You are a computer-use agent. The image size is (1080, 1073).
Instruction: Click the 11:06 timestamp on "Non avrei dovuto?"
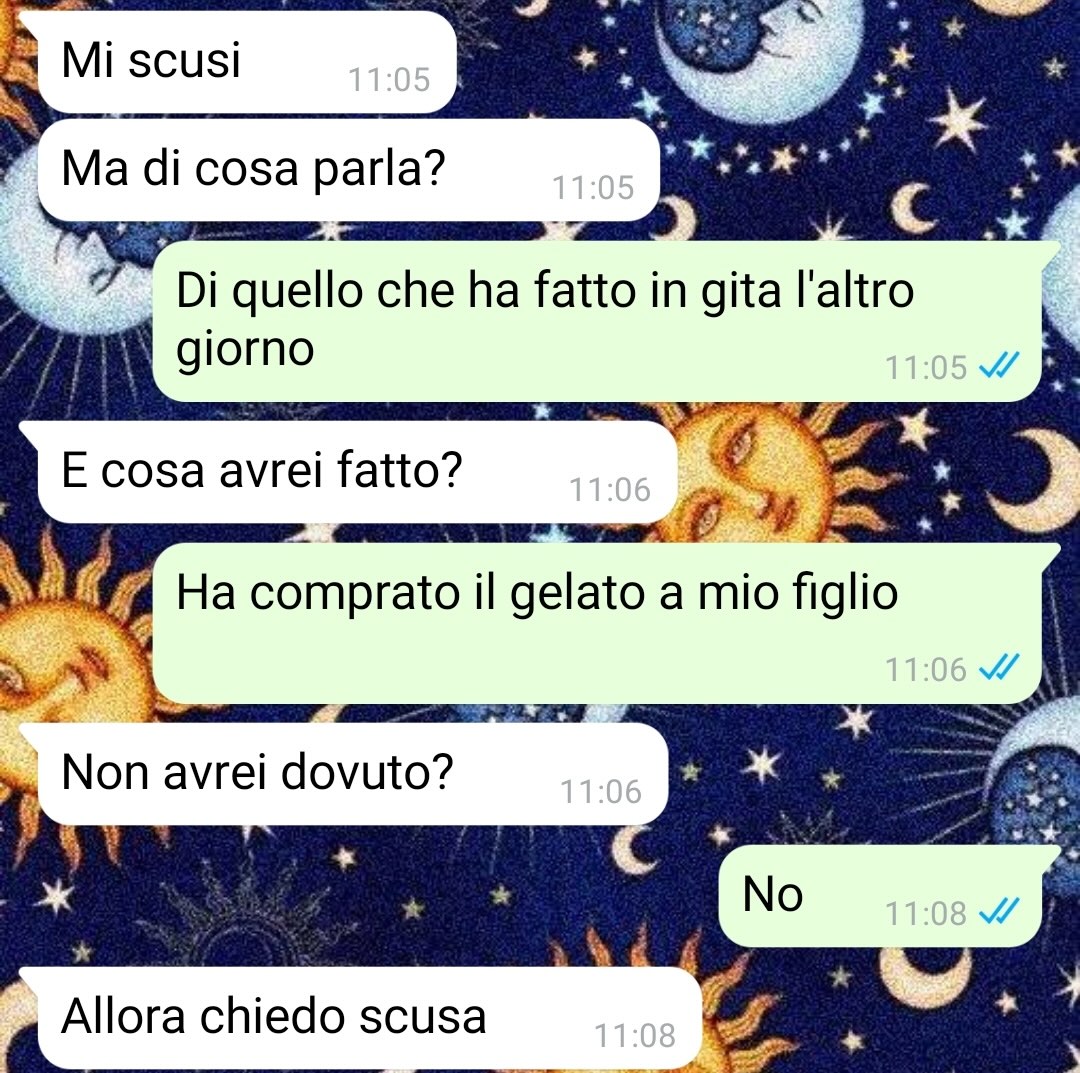tap(601, 792)
